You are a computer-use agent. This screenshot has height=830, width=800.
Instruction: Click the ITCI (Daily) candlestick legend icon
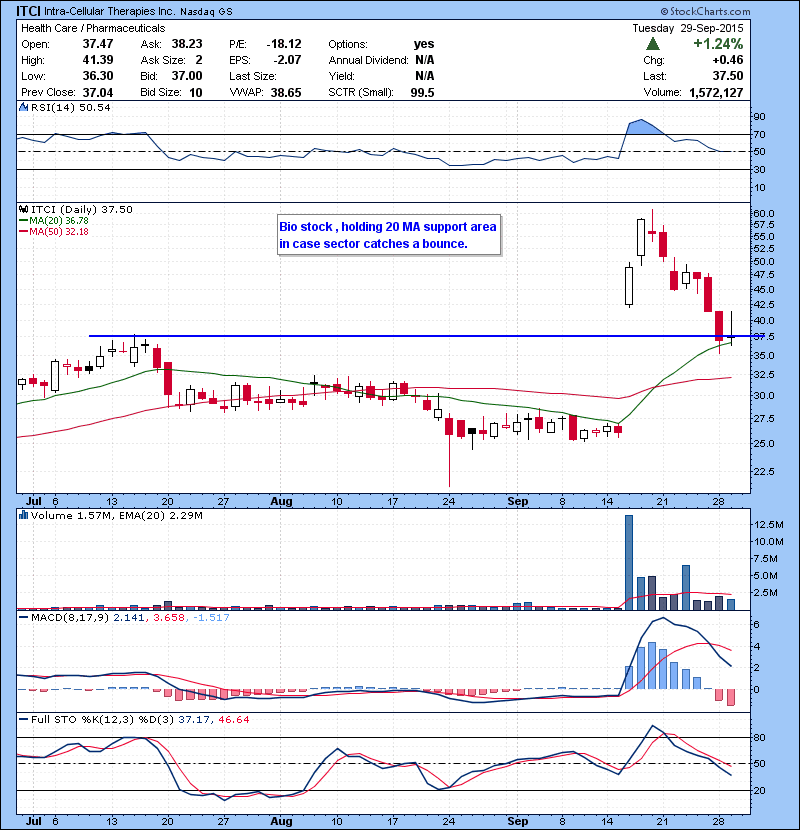[x=23, y=209]
